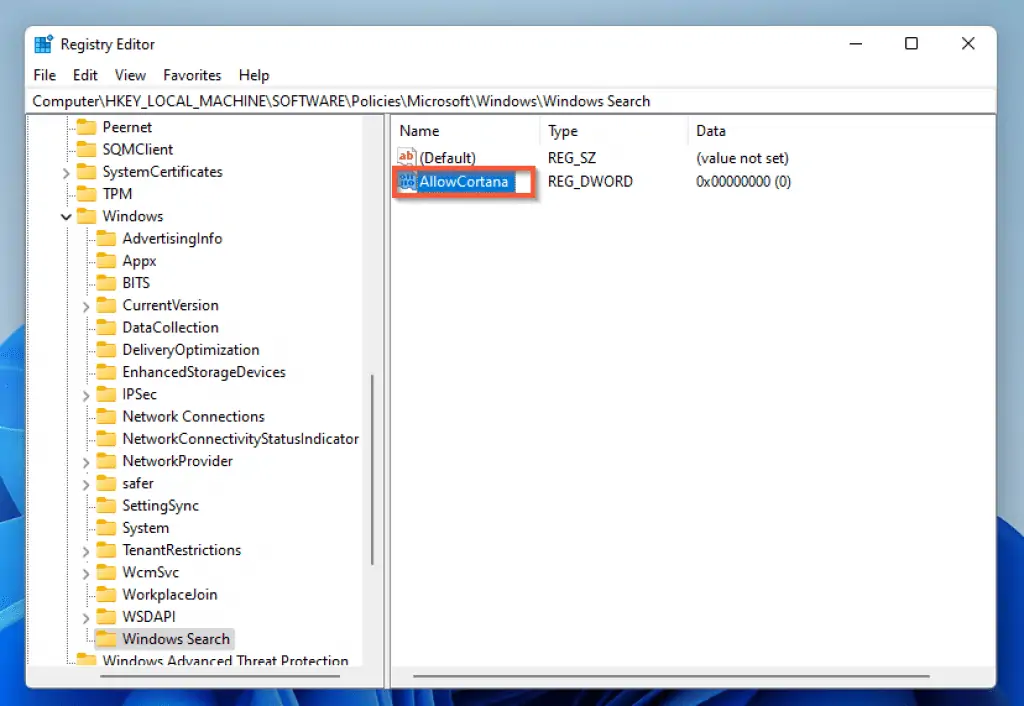Click the Name column header
Screen dimensions: 1024x706
pos(420,131)
